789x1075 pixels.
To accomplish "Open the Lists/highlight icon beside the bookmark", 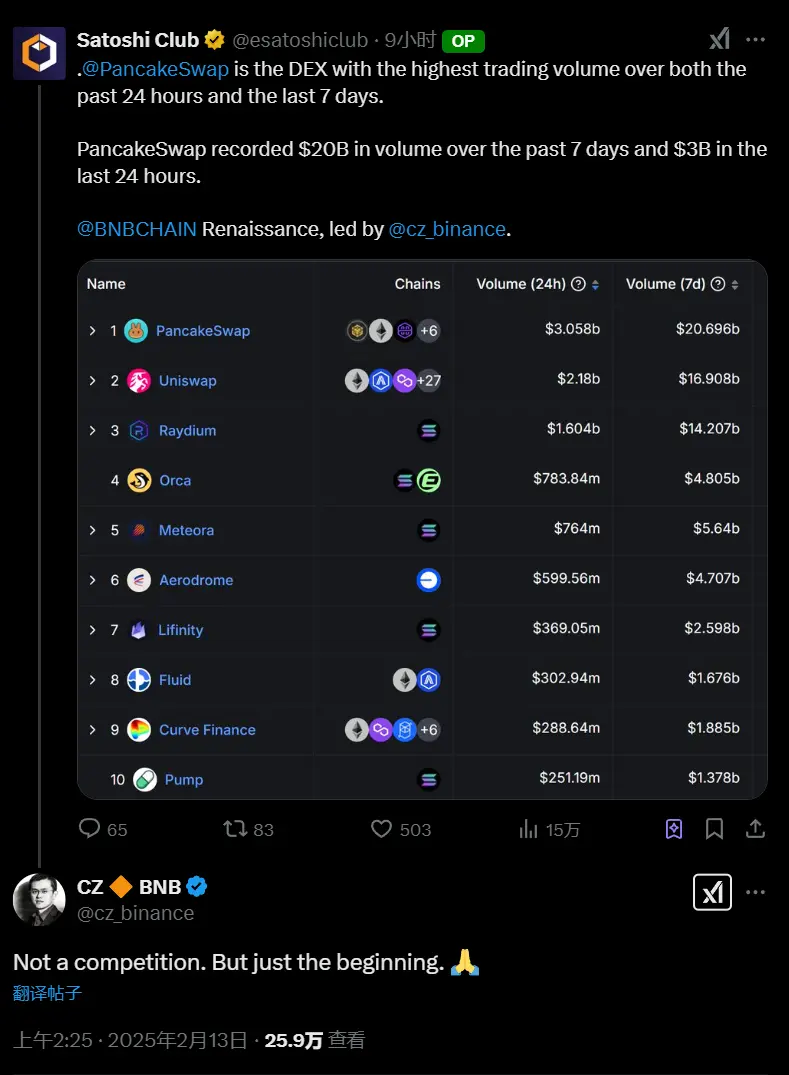I will pyautogui.click(x=673, y=829).
